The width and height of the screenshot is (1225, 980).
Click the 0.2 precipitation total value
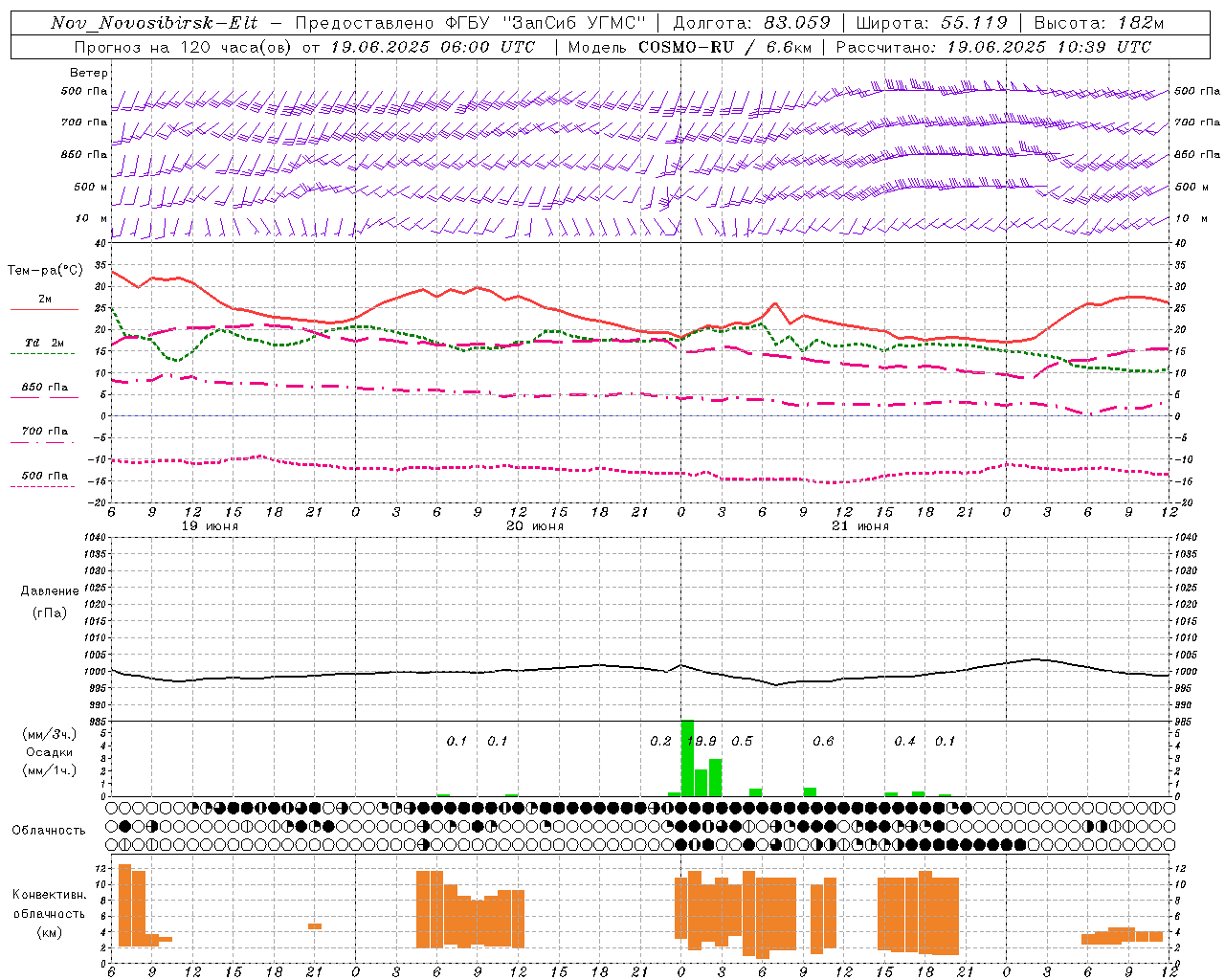(x=660, y=742)
